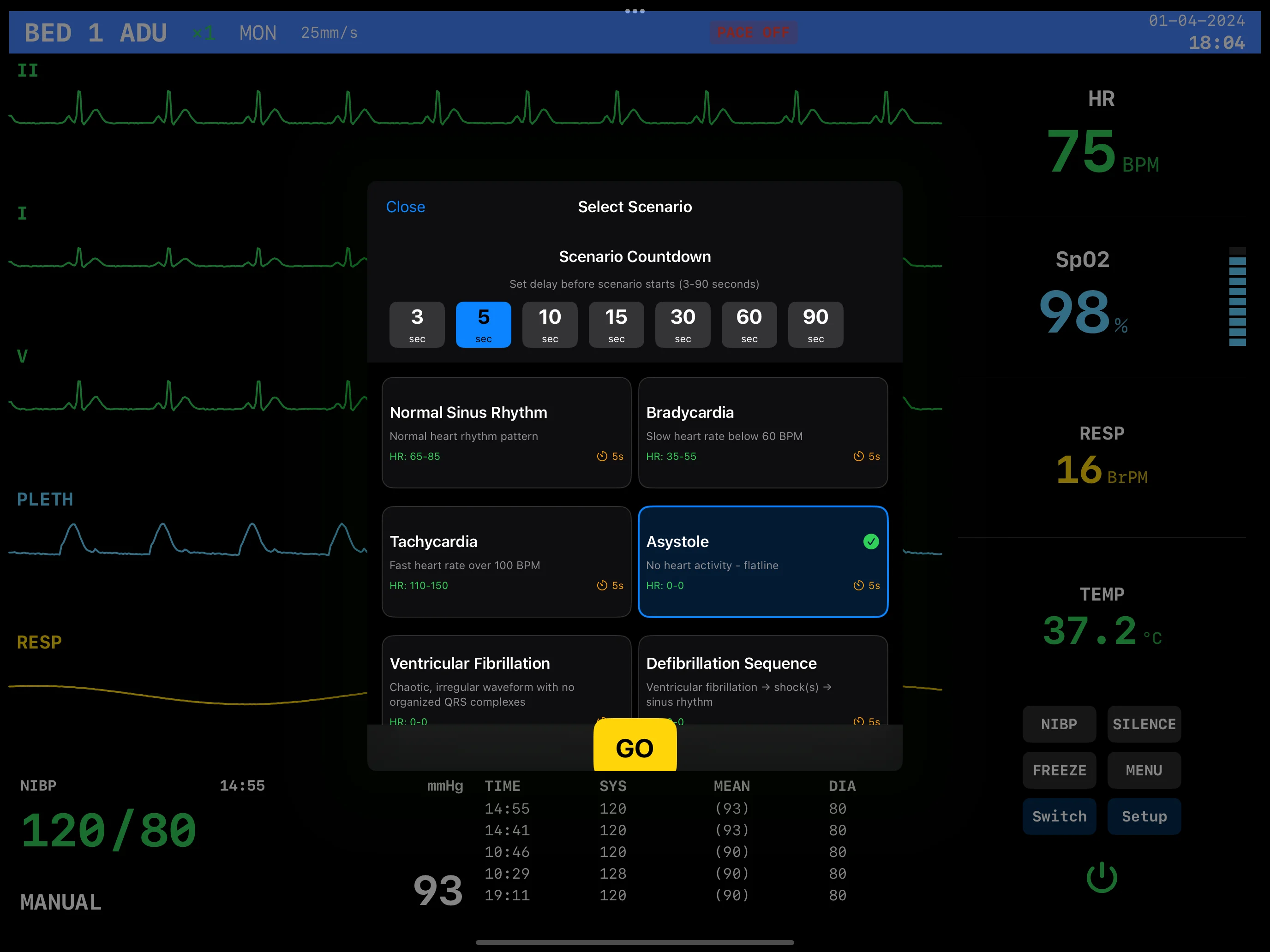Close the Select Scenario dialog
The height and width of the screenshot is (952, 1270).
(x=405, y=207)
